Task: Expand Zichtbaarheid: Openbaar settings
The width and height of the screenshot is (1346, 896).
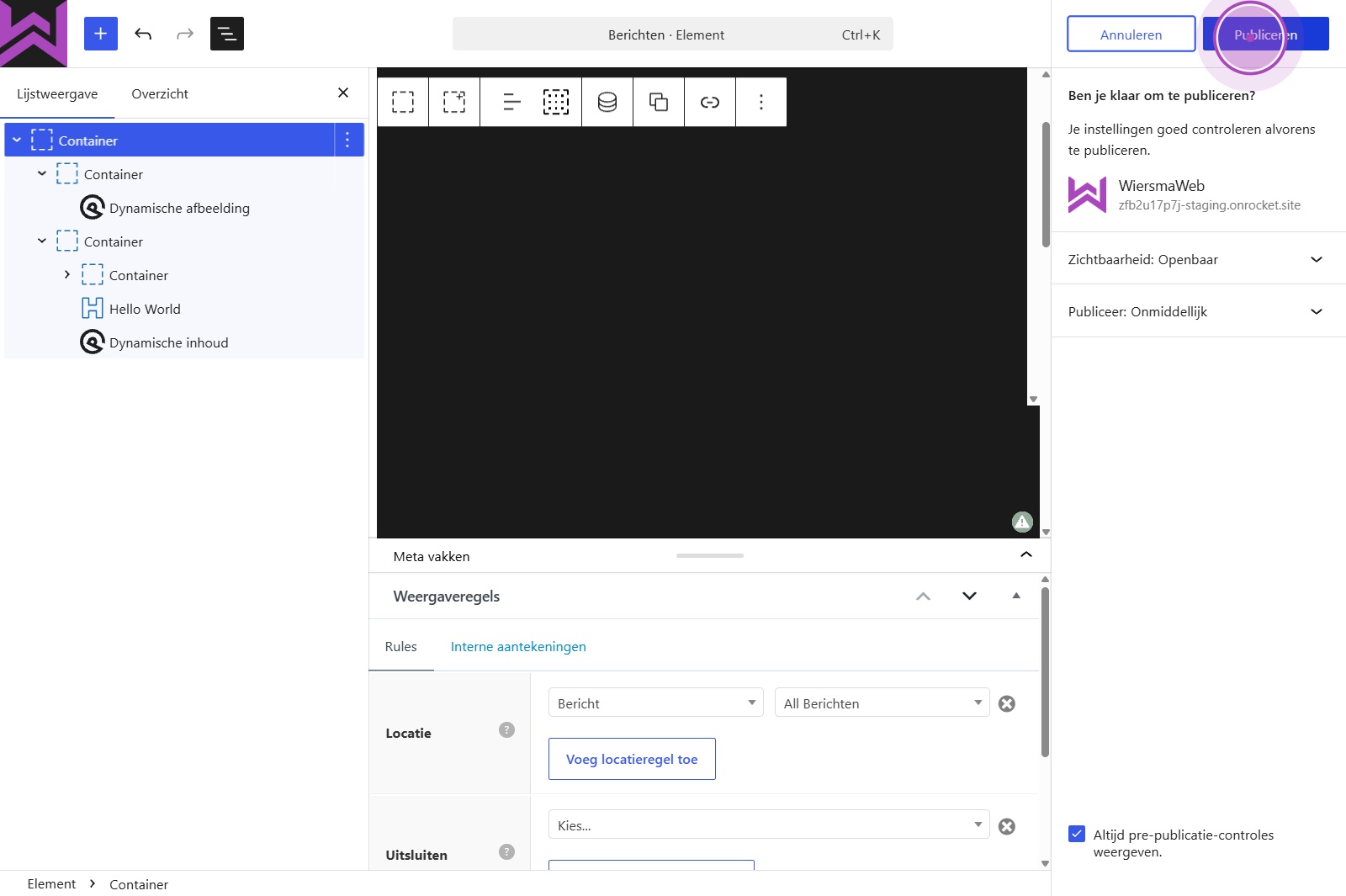Action: coord(1198,259)
